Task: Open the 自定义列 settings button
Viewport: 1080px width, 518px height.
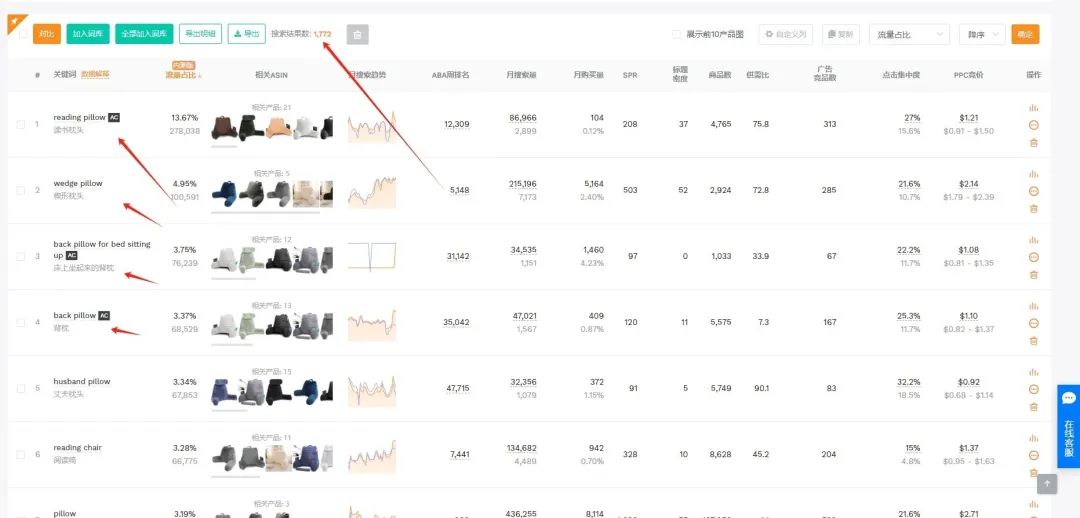Action: coord(786,34)
